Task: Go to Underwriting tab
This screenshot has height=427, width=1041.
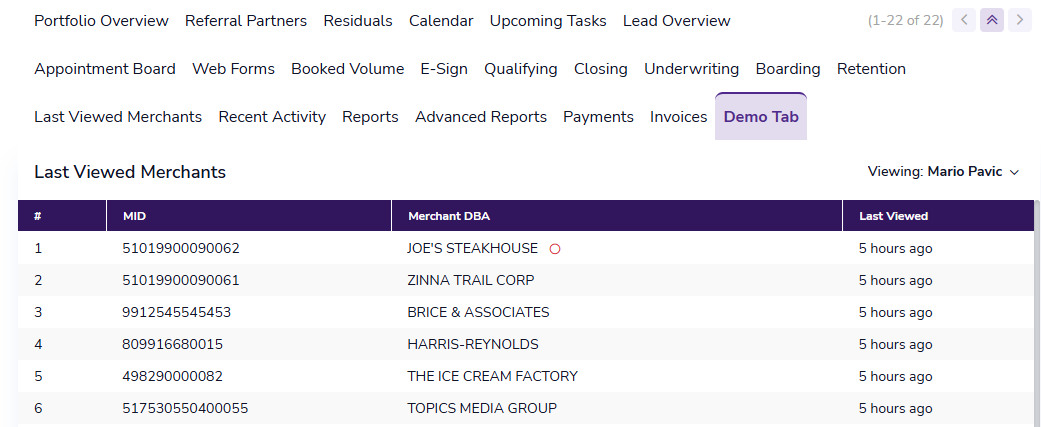Action: tap(691, 69)
